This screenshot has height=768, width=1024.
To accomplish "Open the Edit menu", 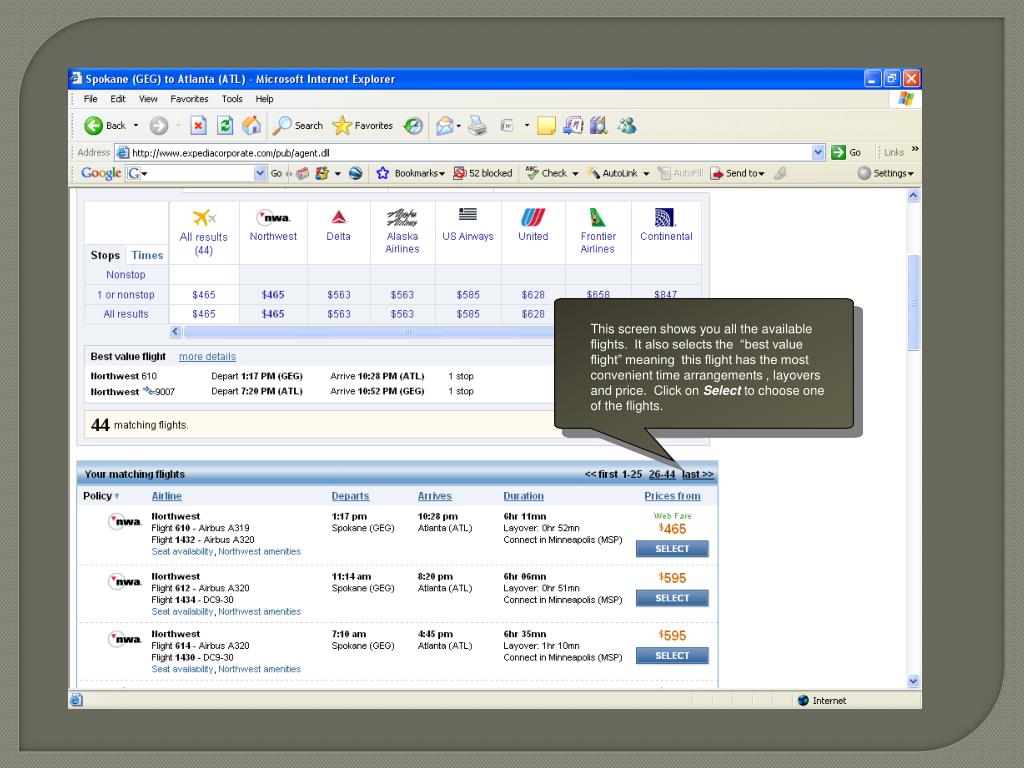I will pos(118,99).
